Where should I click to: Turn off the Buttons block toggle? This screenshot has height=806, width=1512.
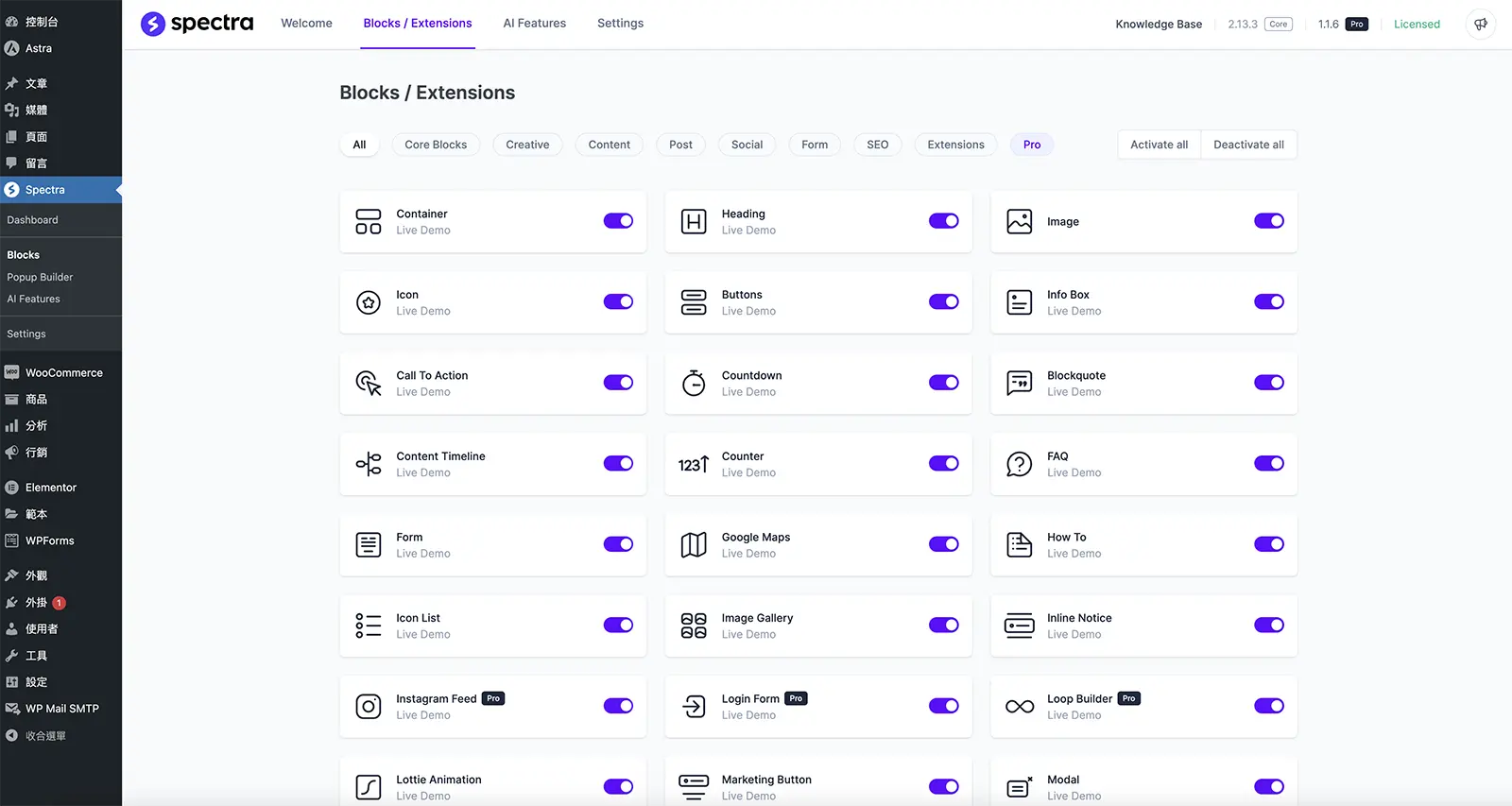[943, 301]
